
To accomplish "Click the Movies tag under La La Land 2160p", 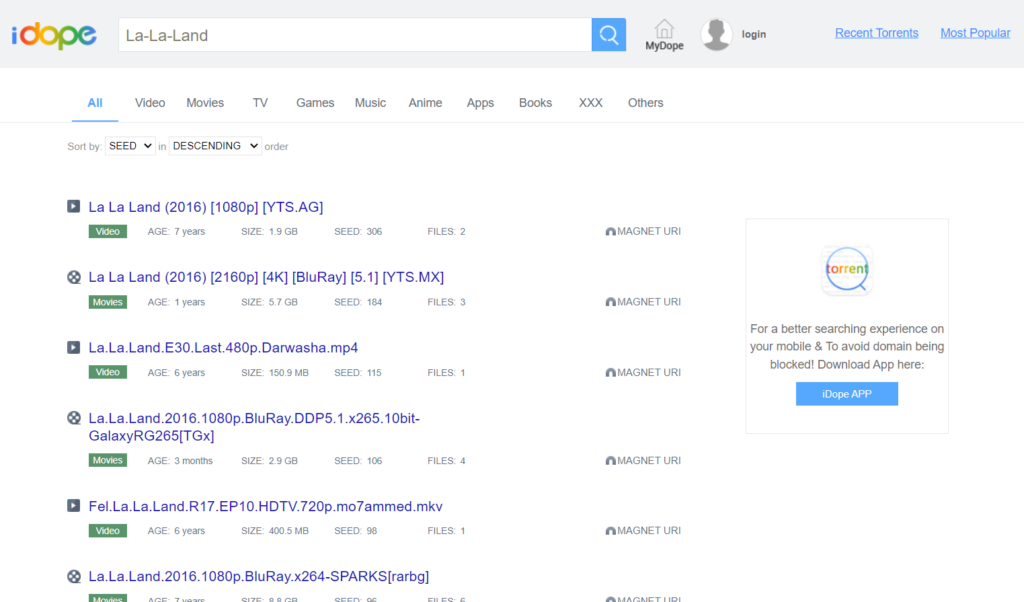I will coord(108,302).
